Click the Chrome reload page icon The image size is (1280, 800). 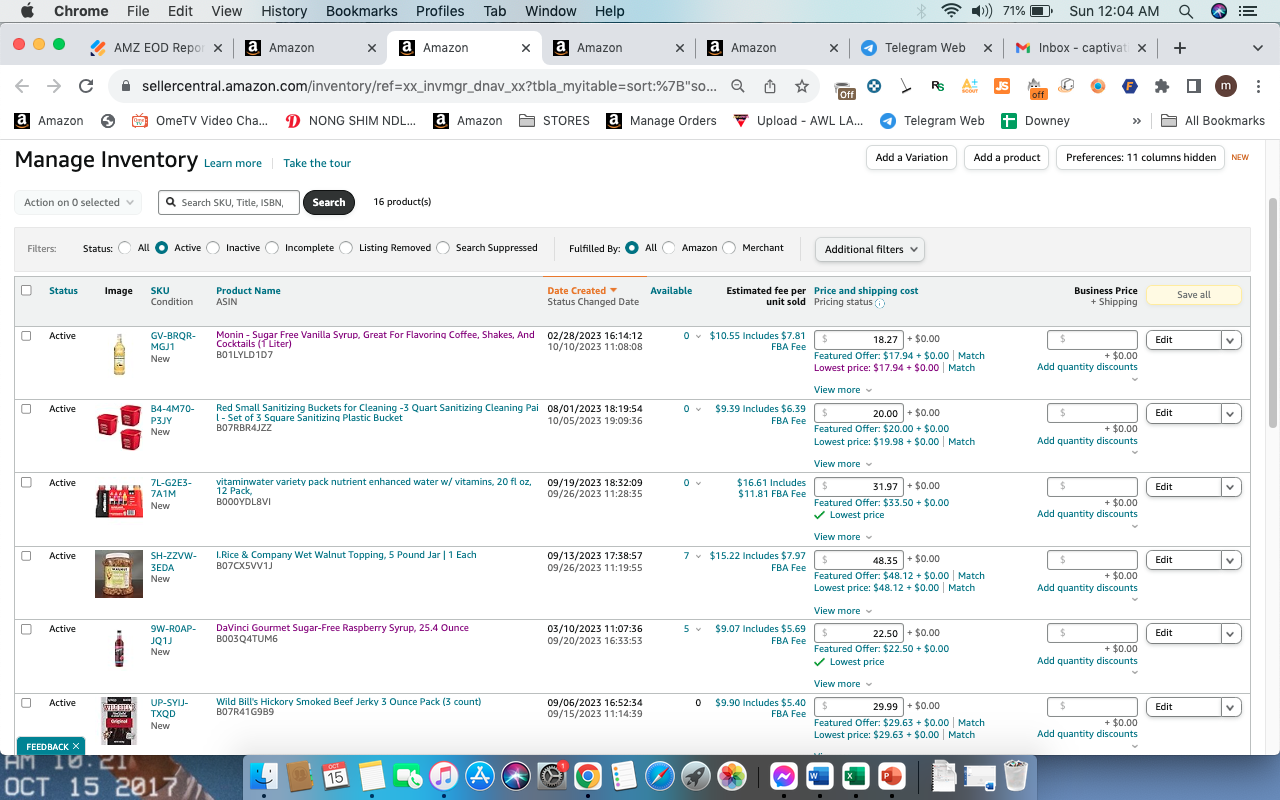tap(86, 86)
